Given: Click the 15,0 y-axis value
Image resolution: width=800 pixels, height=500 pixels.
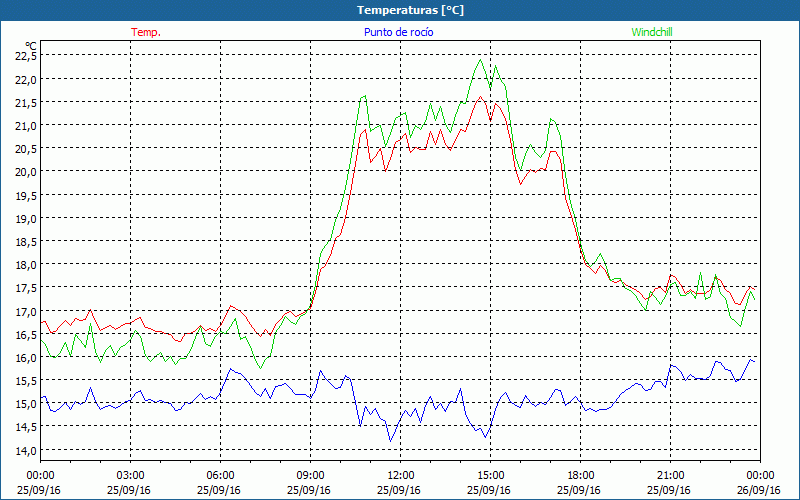Looking at the screenshot, I should [27, 403].
